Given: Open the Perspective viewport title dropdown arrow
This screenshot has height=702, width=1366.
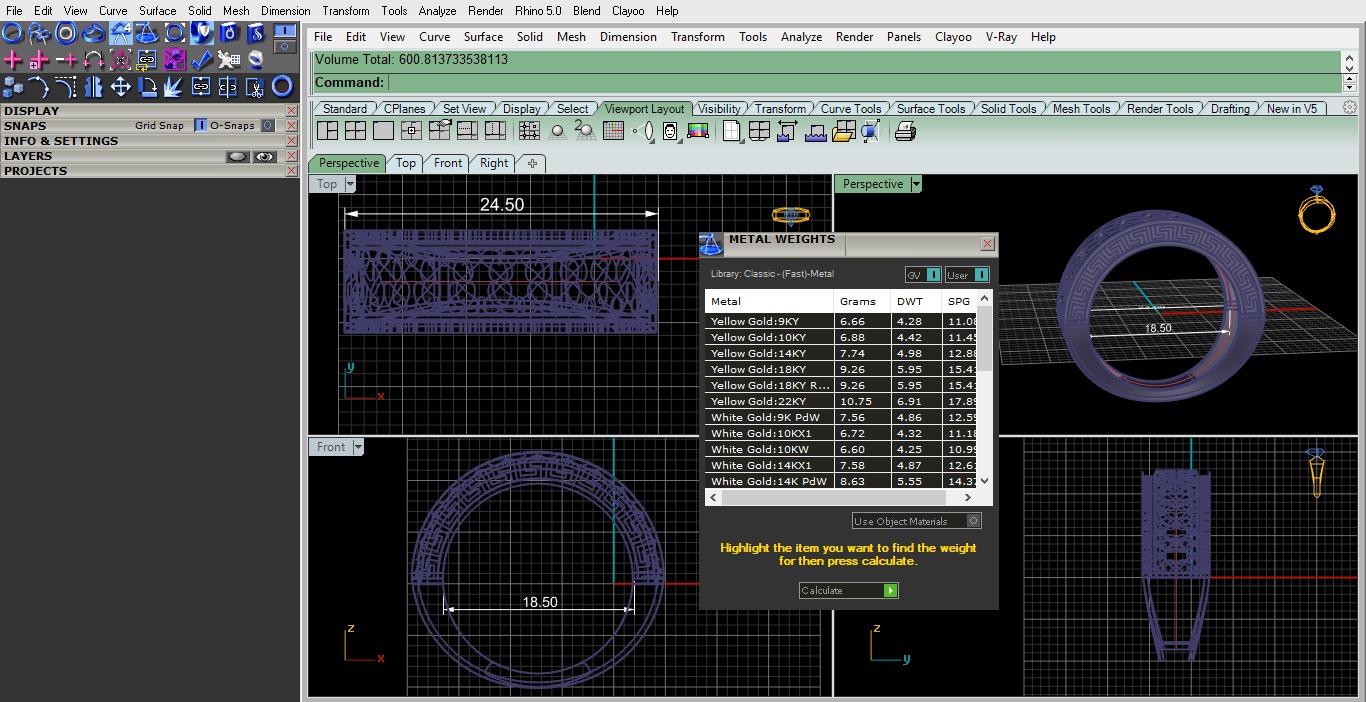Looking at the screenshot, I should (916, 184).
